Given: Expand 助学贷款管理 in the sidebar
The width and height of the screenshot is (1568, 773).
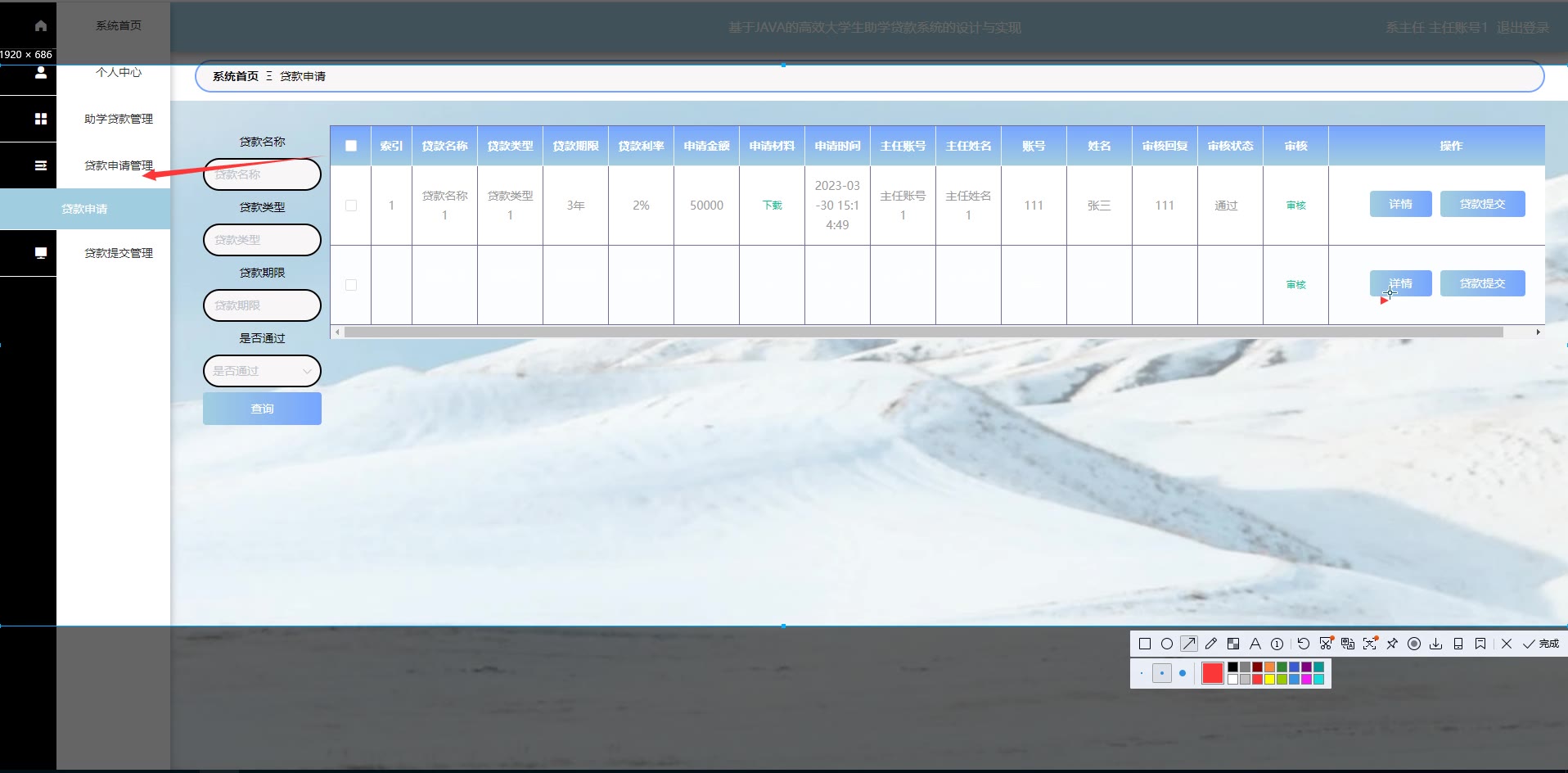Looking at the screenshot, I should tap(119, 119).
